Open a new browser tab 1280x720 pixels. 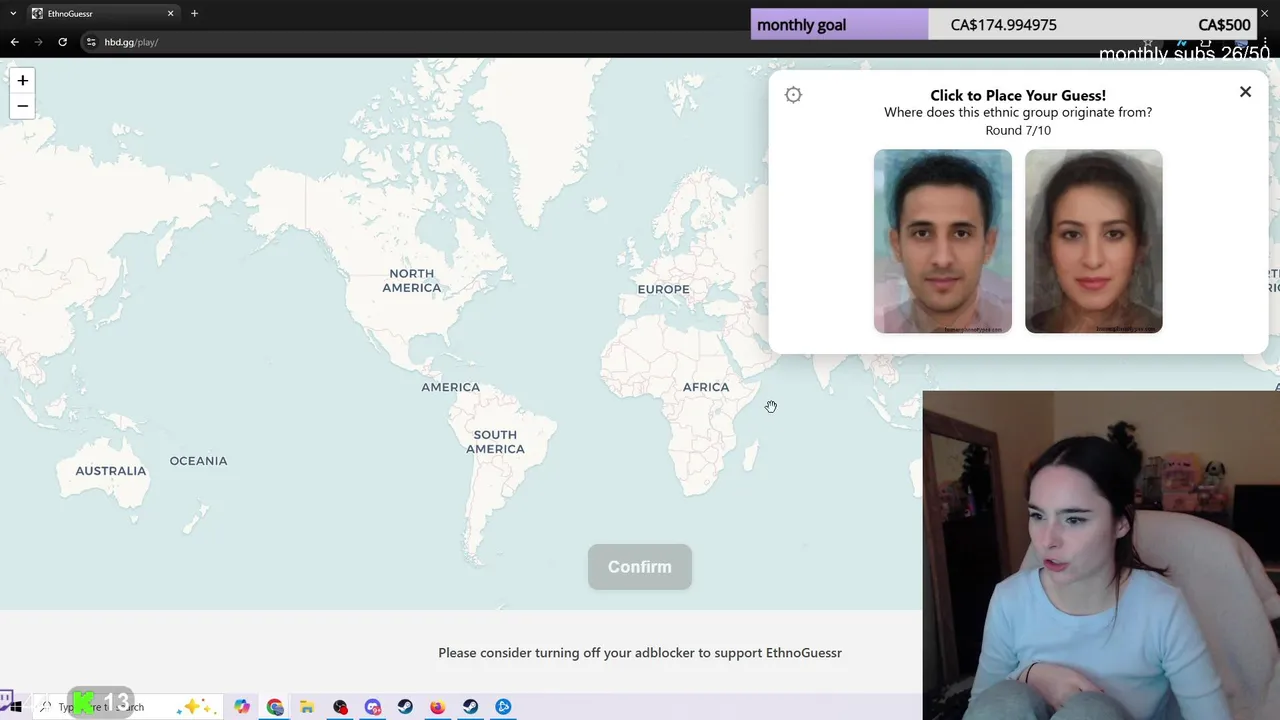(x=194, y=14)
